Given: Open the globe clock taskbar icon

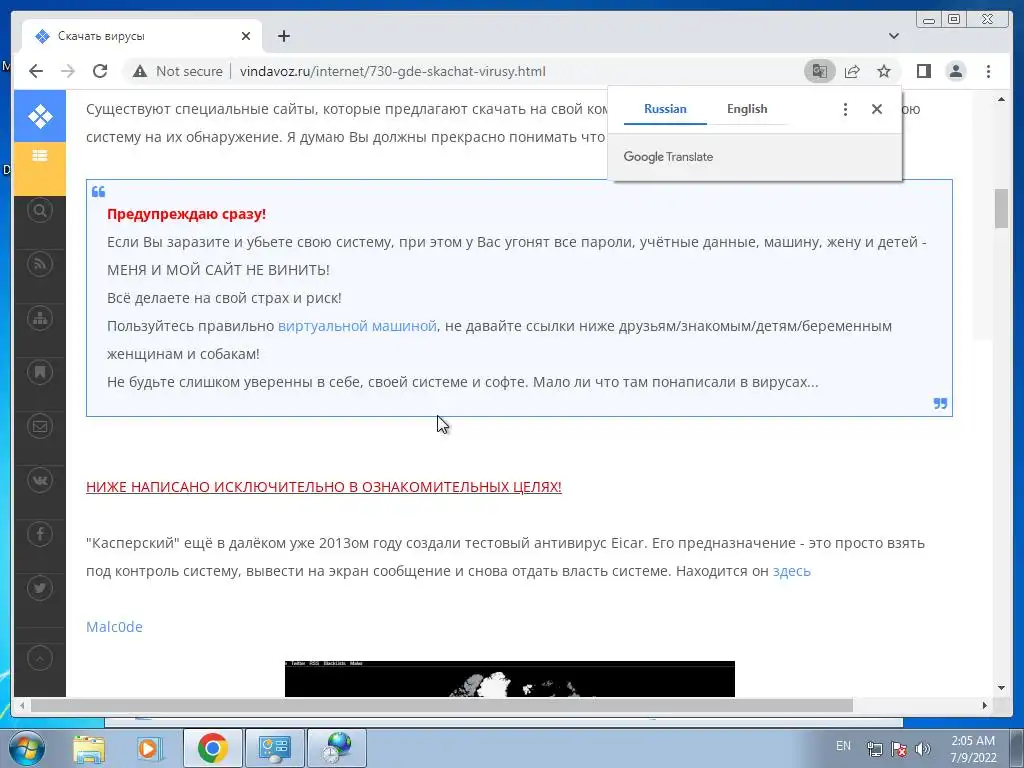Looking at the screenshot, I should (336, 748).
